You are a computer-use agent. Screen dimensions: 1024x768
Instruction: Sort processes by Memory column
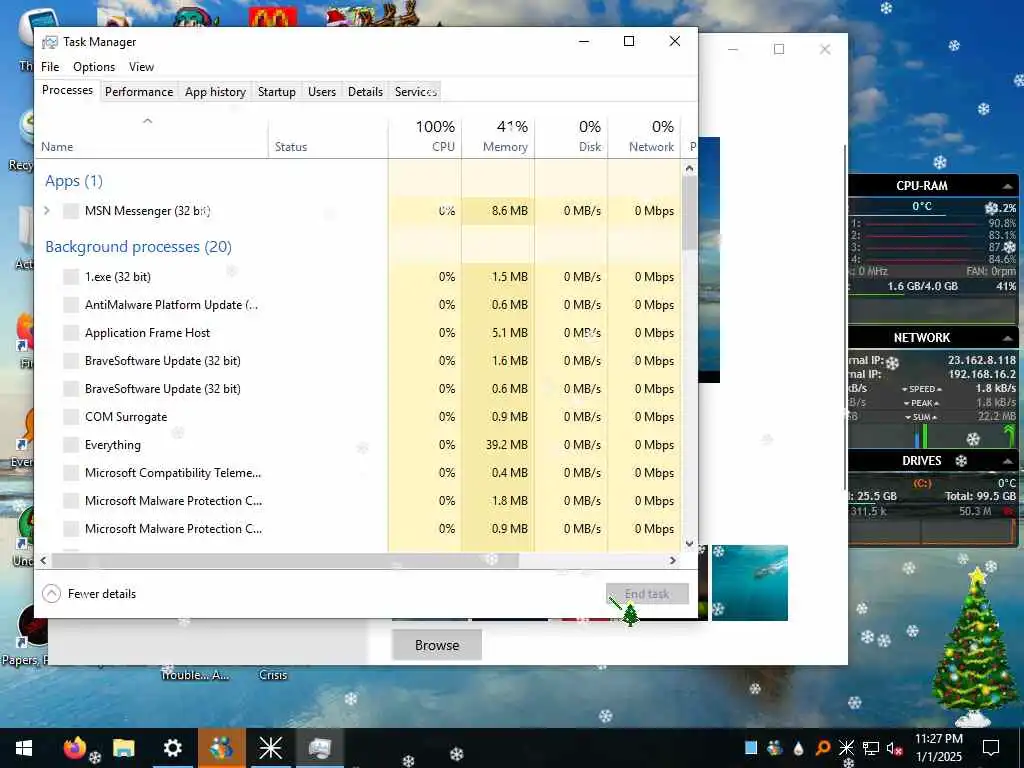coord(498,138)
